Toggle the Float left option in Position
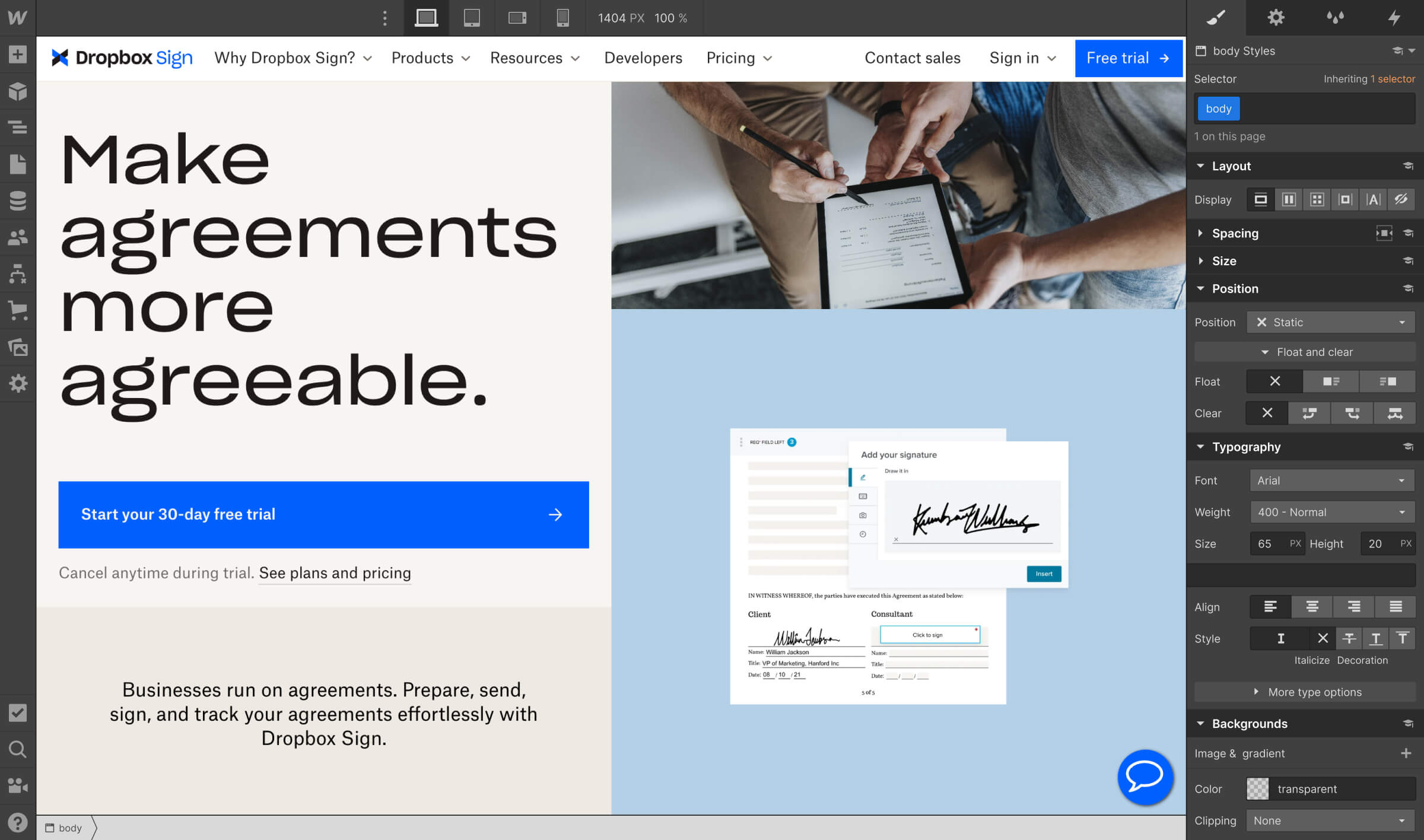This screenshot has height=840, width=1424. [1331, 381]
